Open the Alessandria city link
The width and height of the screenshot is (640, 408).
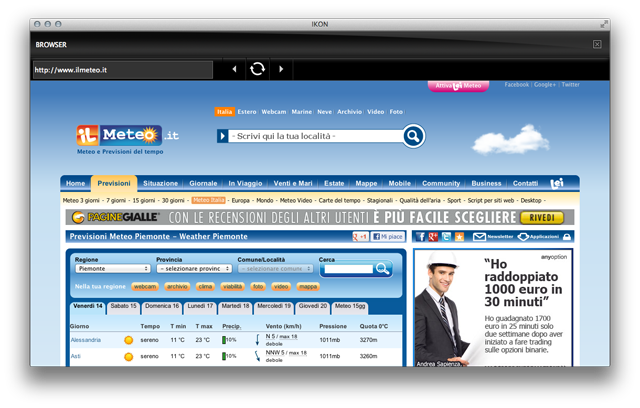pyautogui.click(x=86, y=340)
